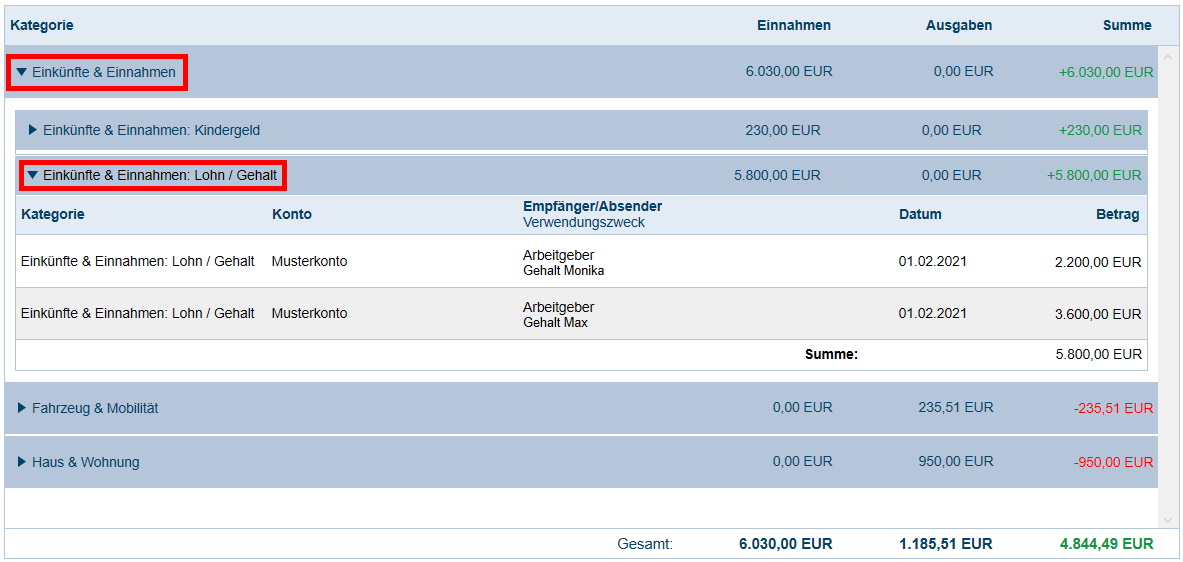Click the +230,00 EUR Kindergeld sum
This screenshot has width=1183, height=562.
click(1100, 130)
